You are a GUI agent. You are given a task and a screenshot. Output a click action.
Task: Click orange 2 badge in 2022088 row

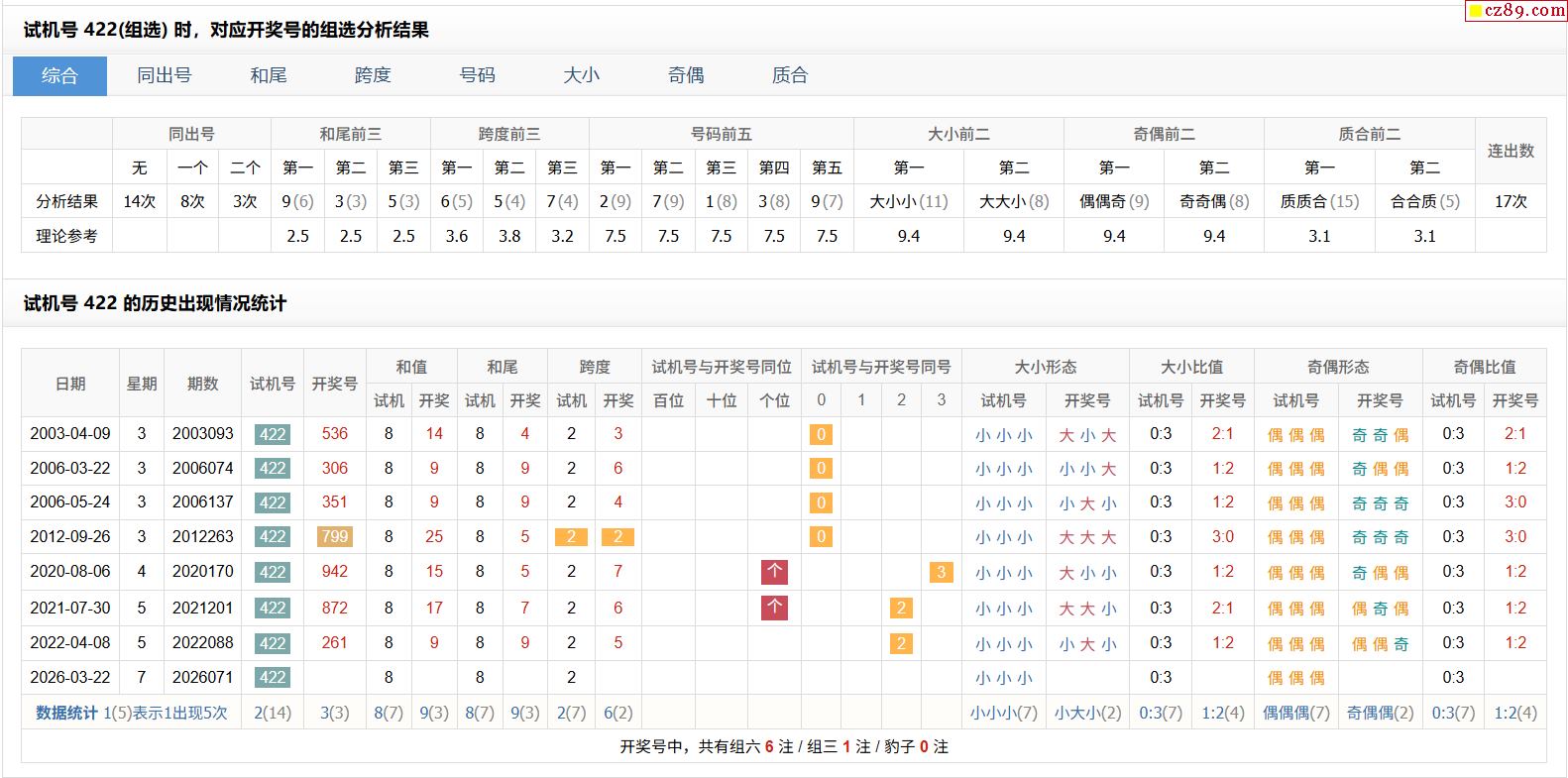tap(901, 643)
